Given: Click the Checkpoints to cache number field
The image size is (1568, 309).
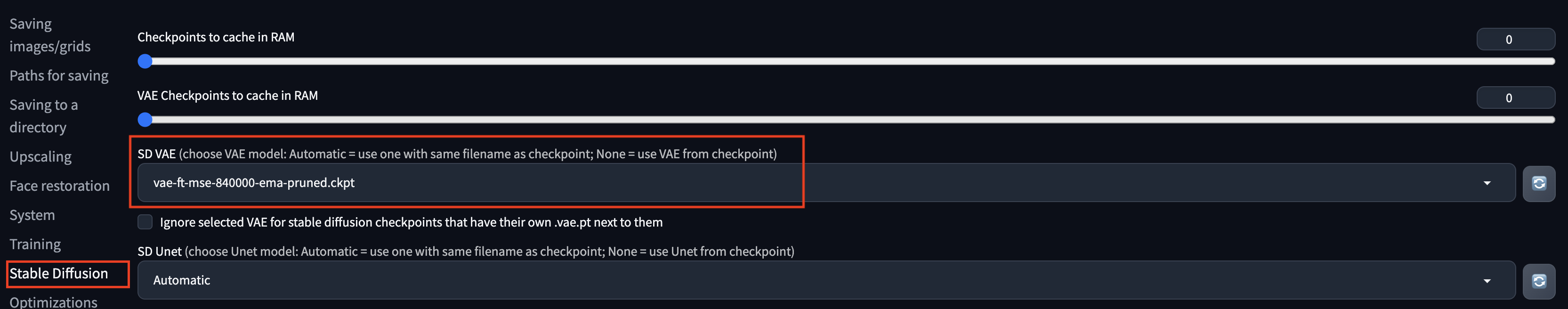Looking at the screenshot, I should (x=1516, y=39).
